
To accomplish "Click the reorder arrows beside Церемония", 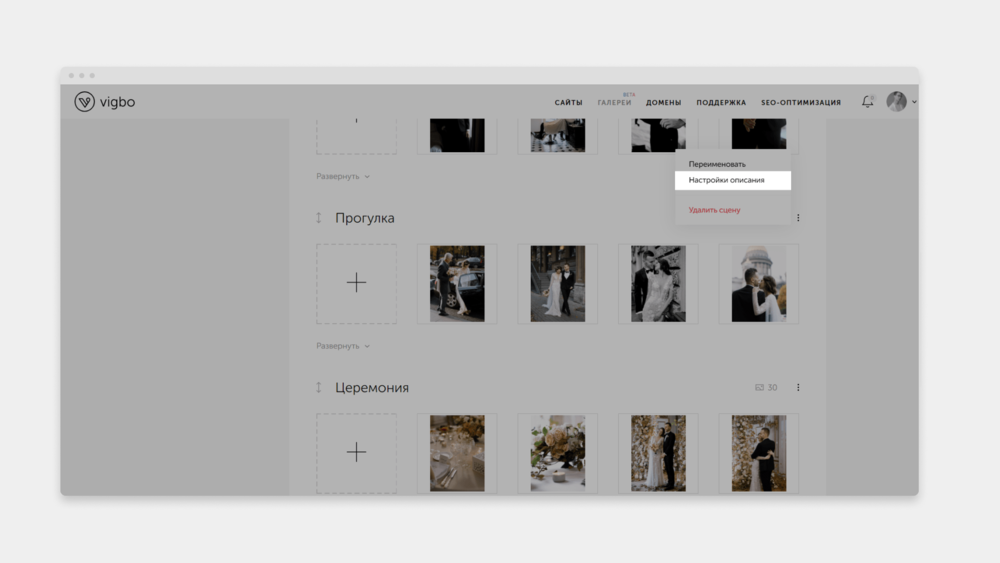I will pyautogui.click(x=319, y=387).
